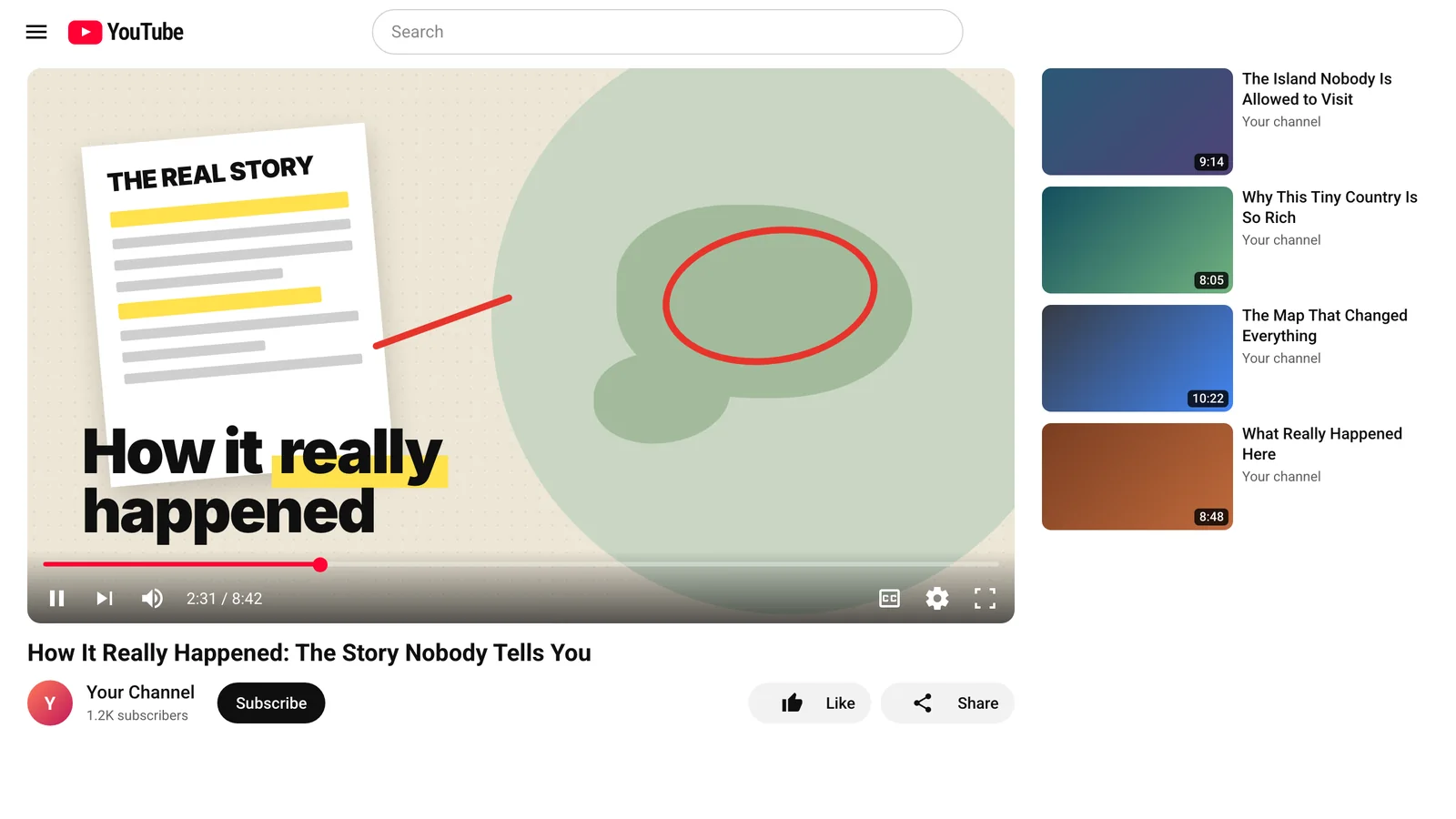Viewport: 1456px width, 819px height.
Task: Click the 9:14 duration badge
Action: 1211,162
